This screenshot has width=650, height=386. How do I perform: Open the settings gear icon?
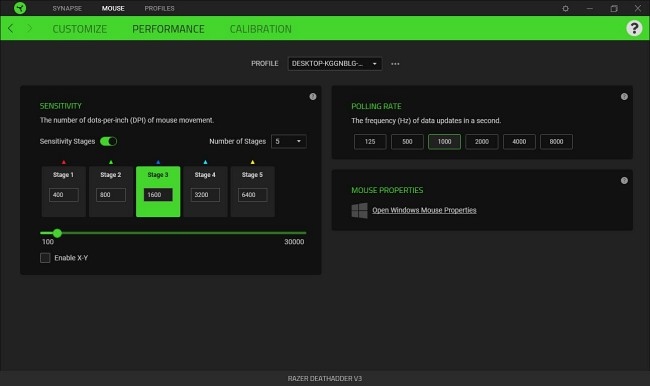(565, 8)
